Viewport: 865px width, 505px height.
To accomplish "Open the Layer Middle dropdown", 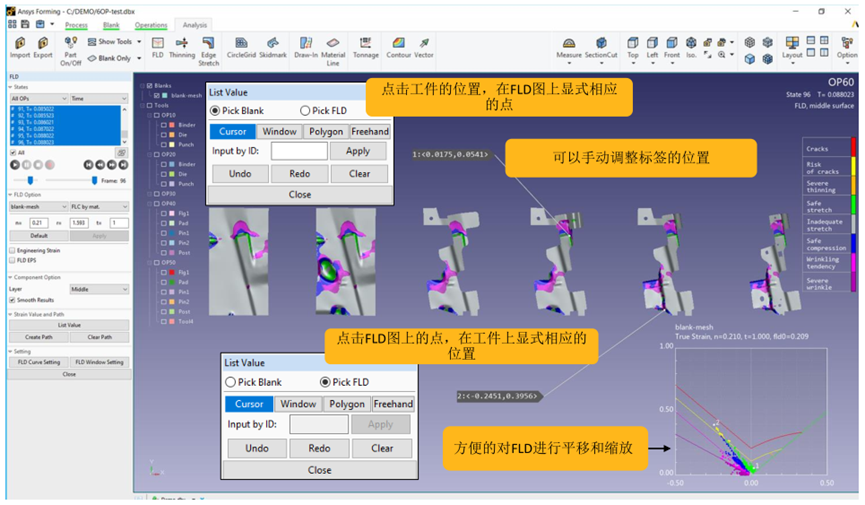I will point(99,289).
